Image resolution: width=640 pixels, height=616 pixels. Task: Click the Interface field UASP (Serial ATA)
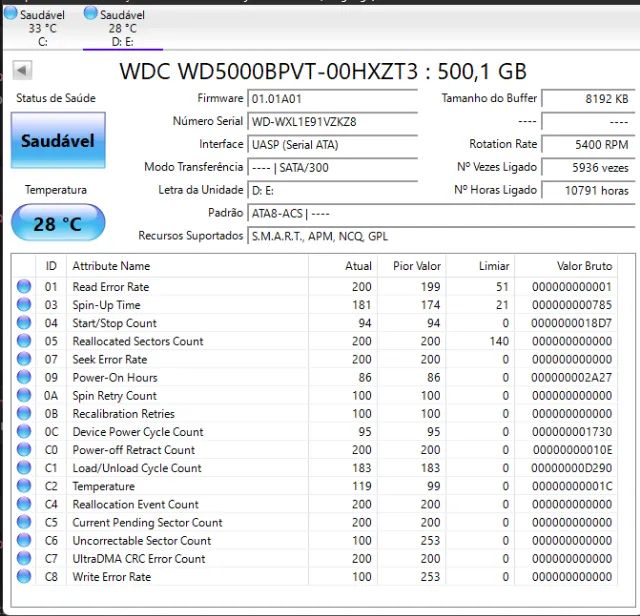tap(332, 145)
